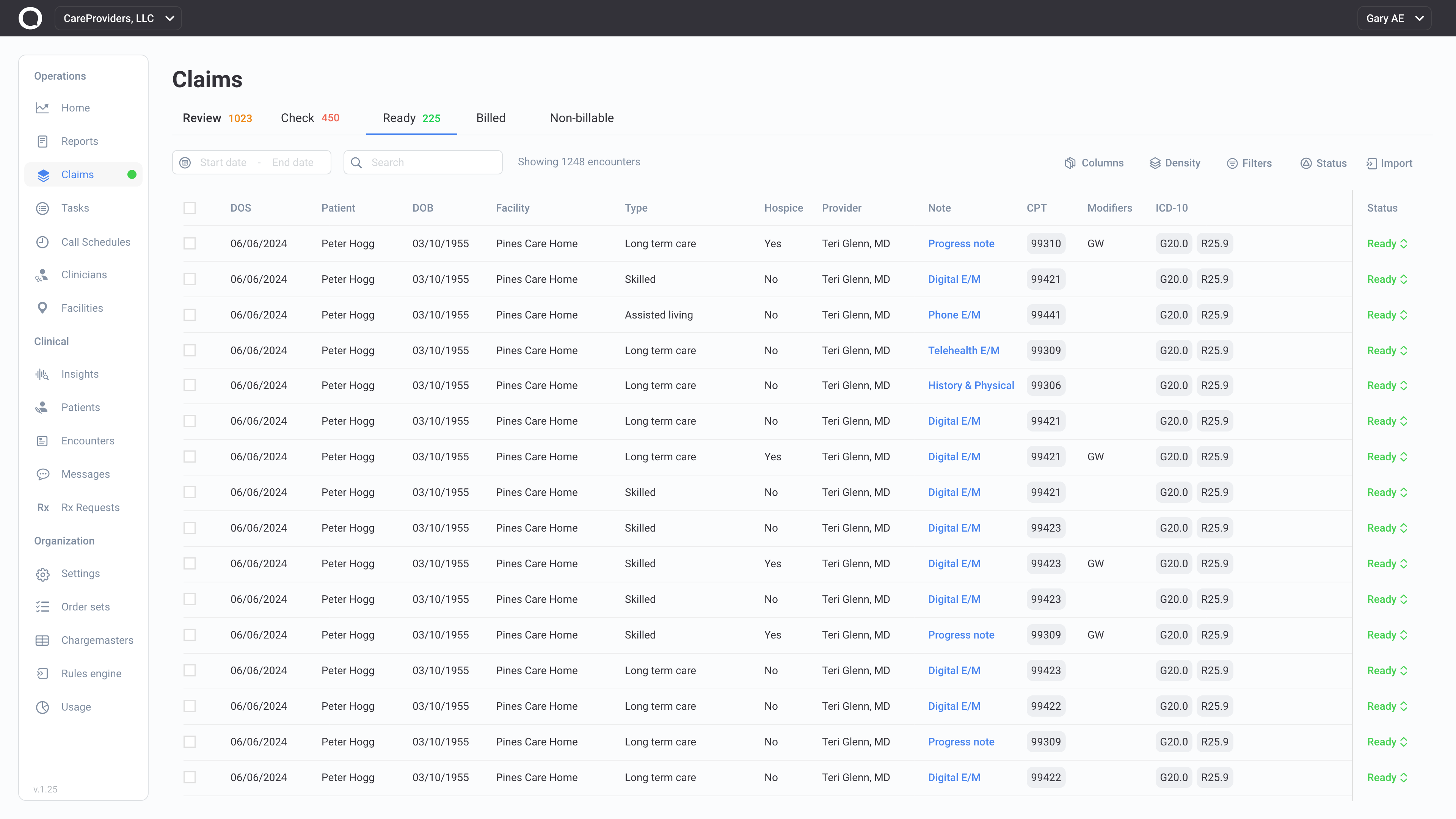Viewport: 1456px width, 819px height.
Task: Switch to the Billed tab
Action: [x=491, y=118]
